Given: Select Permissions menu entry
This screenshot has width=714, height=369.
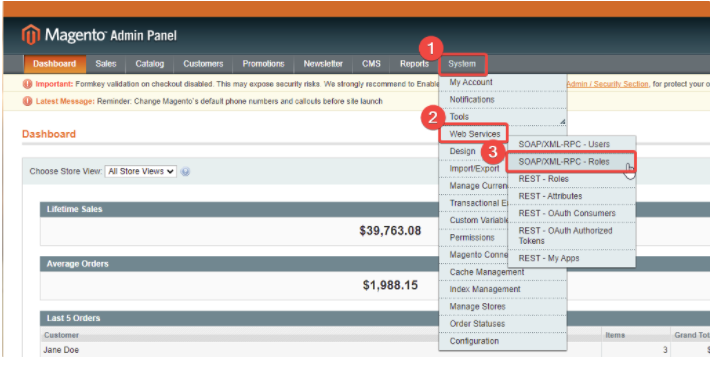Looking at the screenshot, I should [x=474, y=238].
